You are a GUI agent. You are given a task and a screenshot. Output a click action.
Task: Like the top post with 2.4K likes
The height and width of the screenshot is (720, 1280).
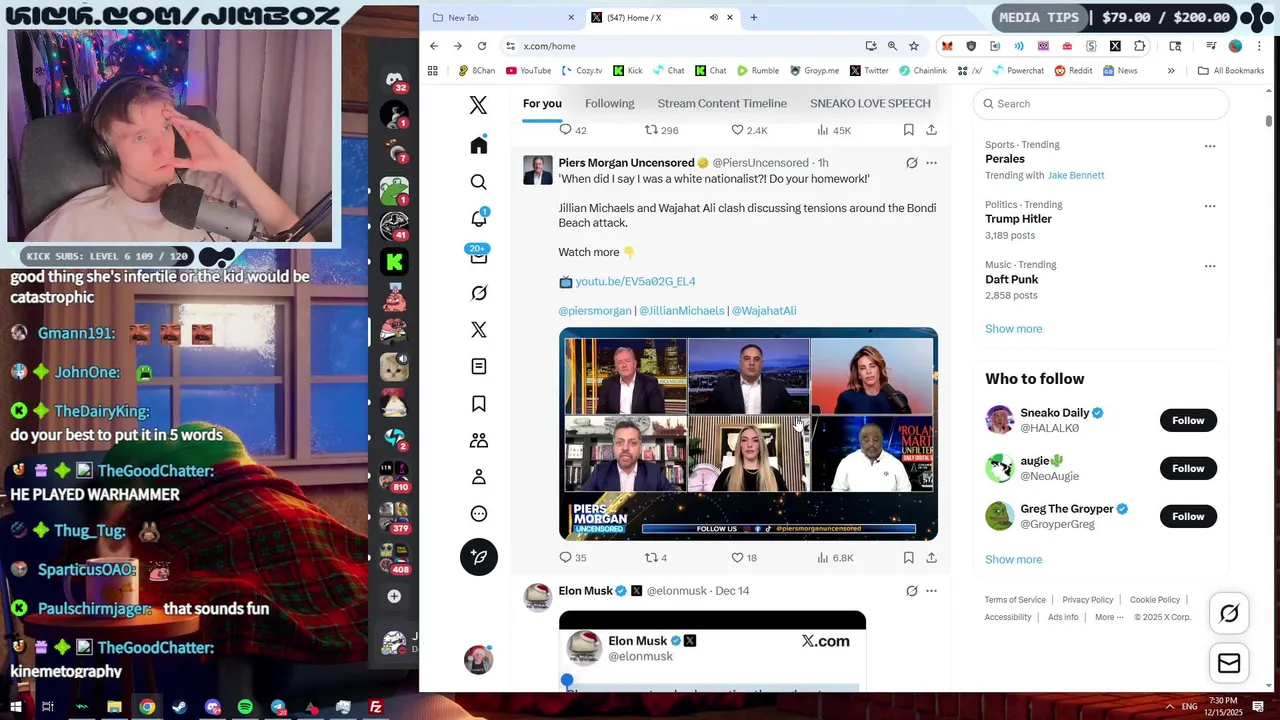[749, 130]
